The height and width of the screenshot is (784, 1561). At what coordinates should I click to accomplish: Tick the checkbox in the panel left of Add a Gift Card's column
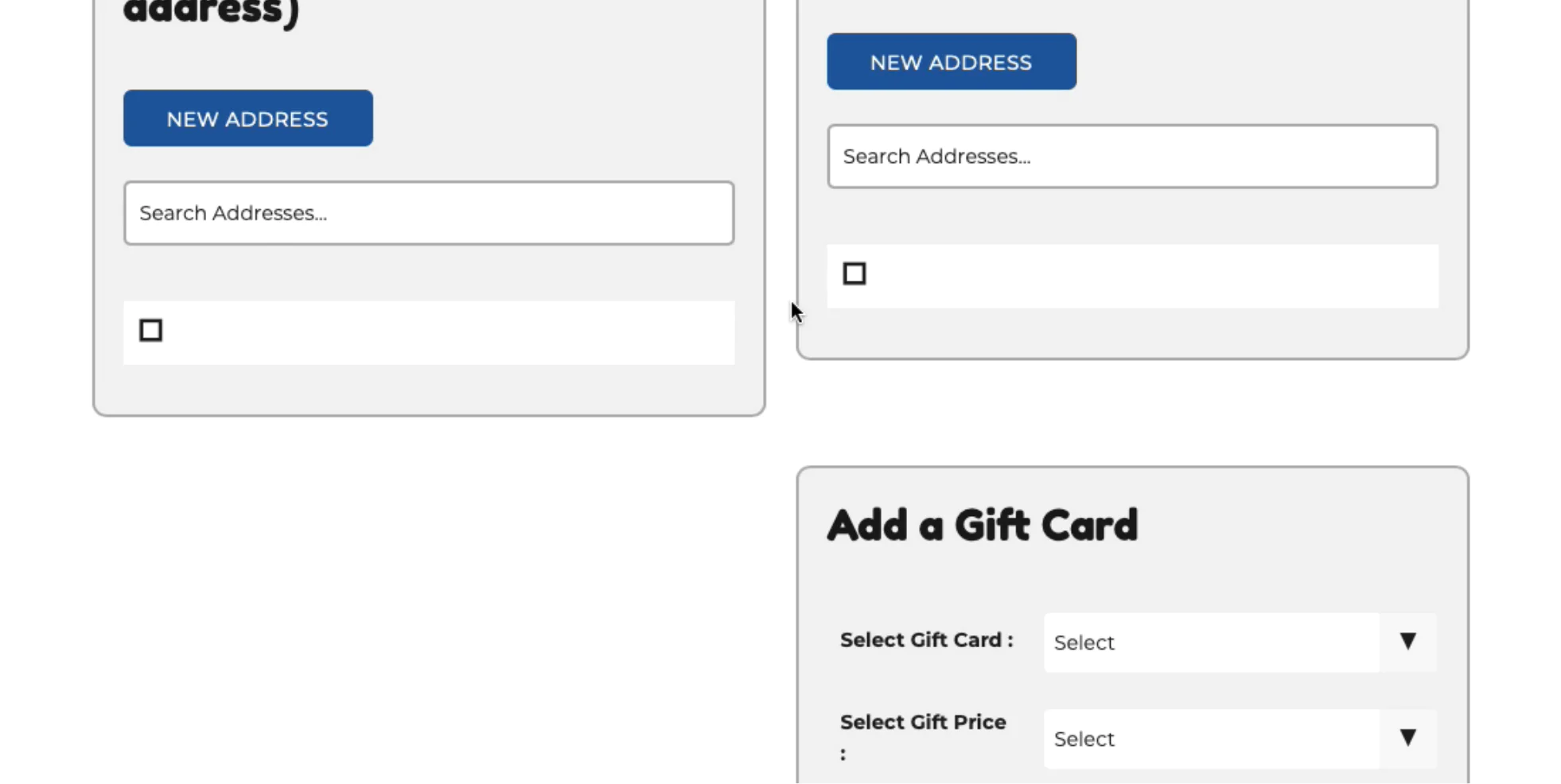point(150,330)
